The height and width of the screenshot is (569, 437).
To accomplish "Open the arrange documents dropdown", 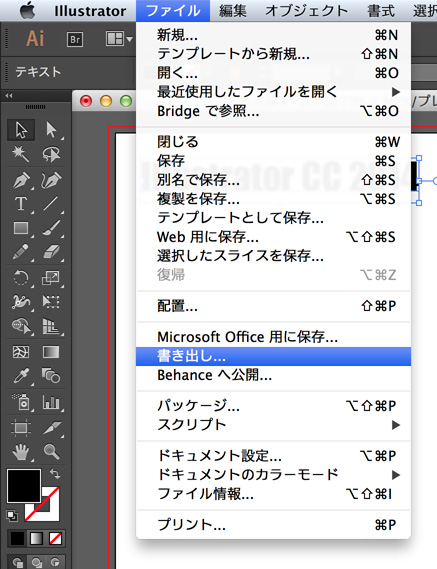I will click(x=119, y=39).
